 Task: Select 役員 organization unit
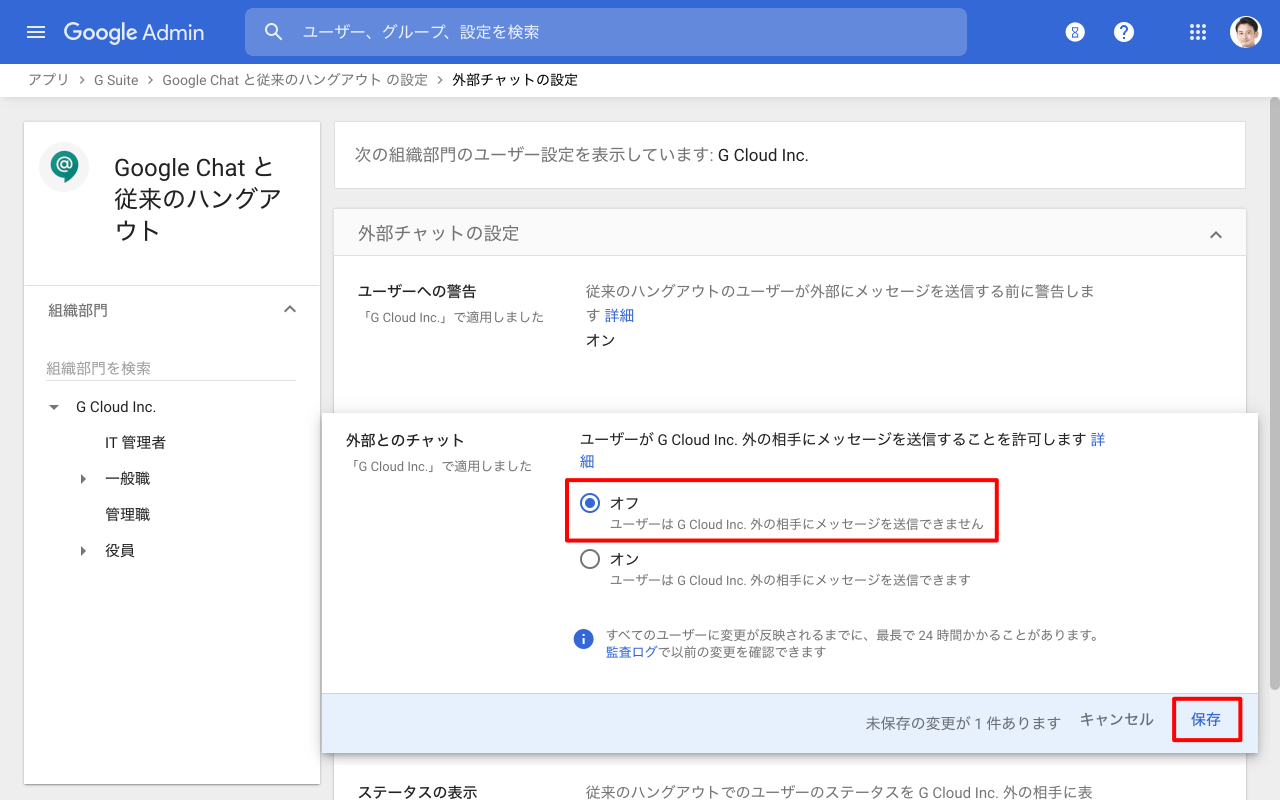click(119, 551)
